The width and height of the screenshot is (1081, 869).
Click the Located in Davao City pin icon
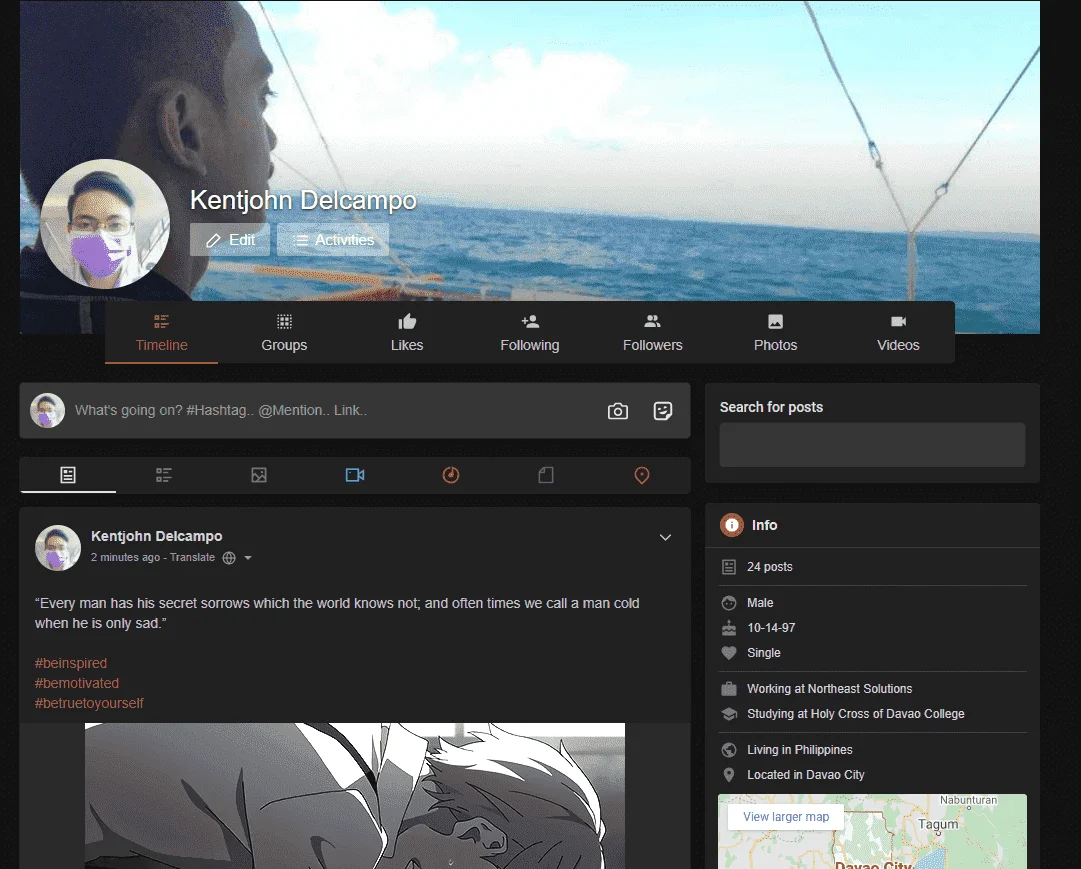coord(729,775)
